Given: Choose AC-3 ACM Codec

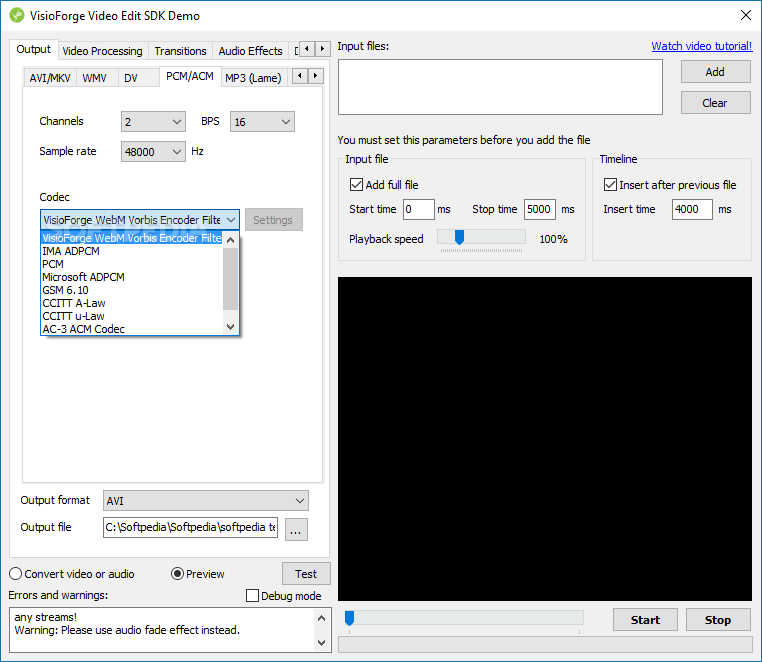Looking at the screenshot, I should tap(132, 329).
